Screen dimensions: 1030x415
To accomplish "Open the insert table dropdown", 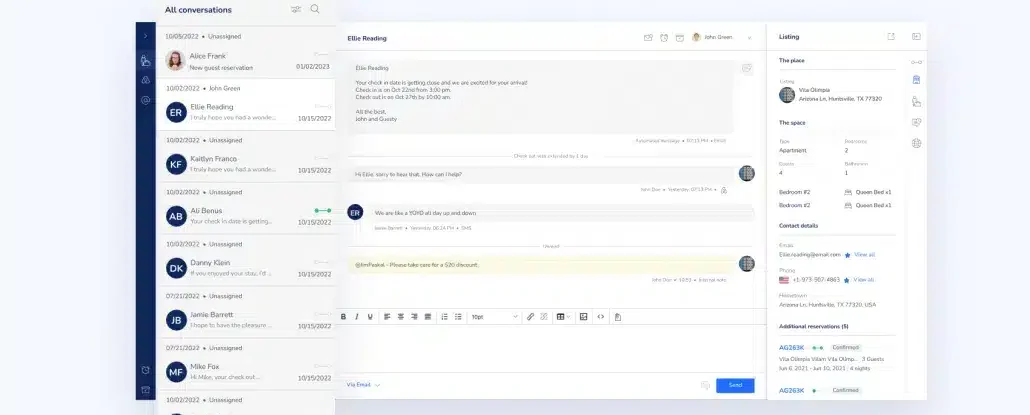I will point(564,317).
